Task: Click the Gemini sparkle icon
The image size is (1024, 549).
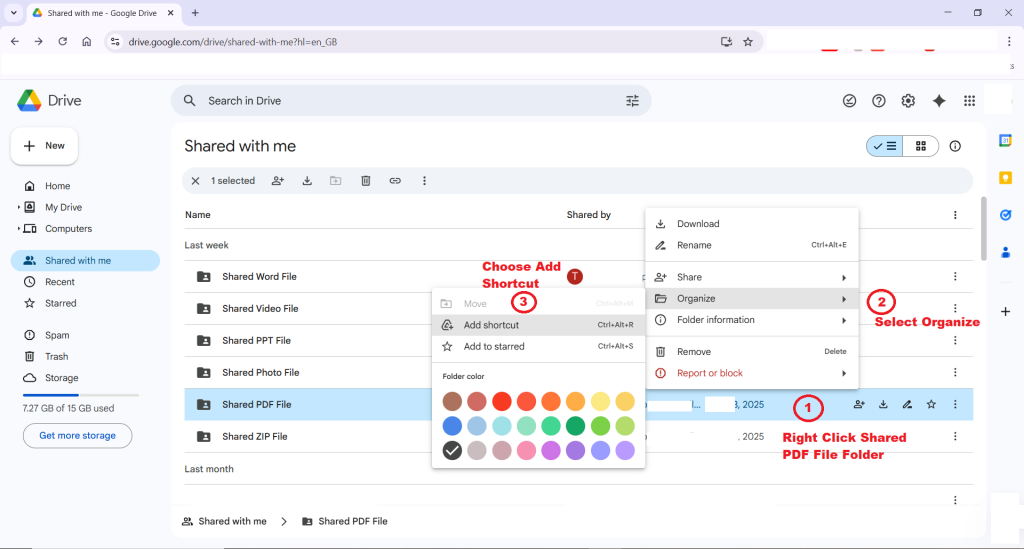Action: pos(939,101)
